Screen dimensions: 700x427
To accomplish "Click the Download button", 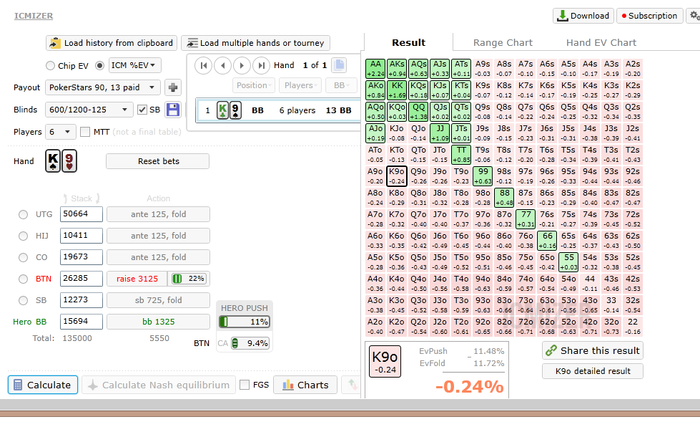I will [583, 16].
